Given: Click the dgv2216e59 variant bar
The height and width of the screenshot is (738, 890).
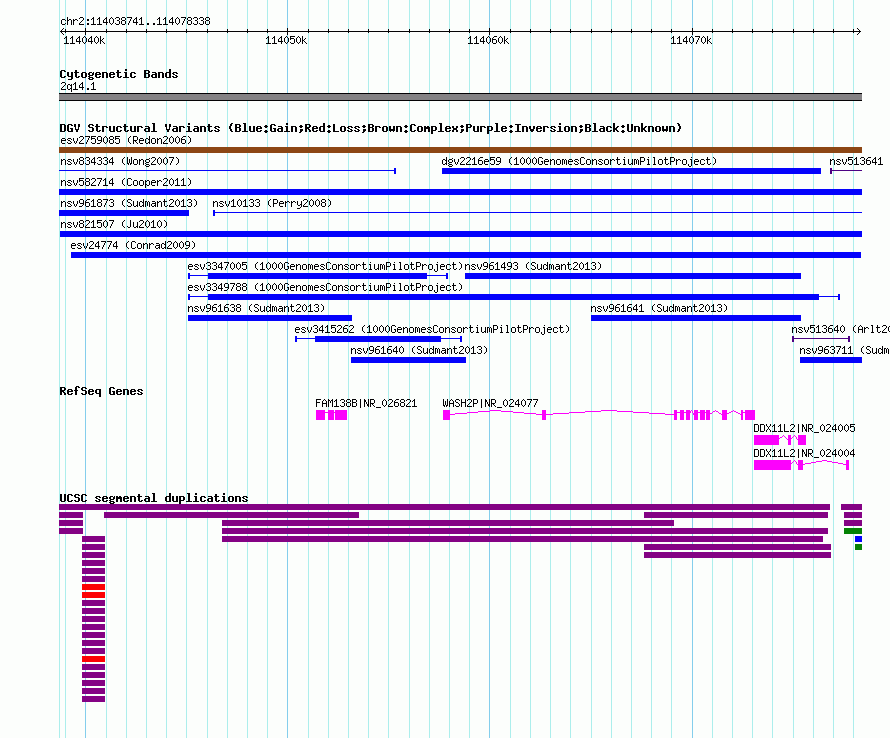Looking at the screenshot, I should 631,171.
